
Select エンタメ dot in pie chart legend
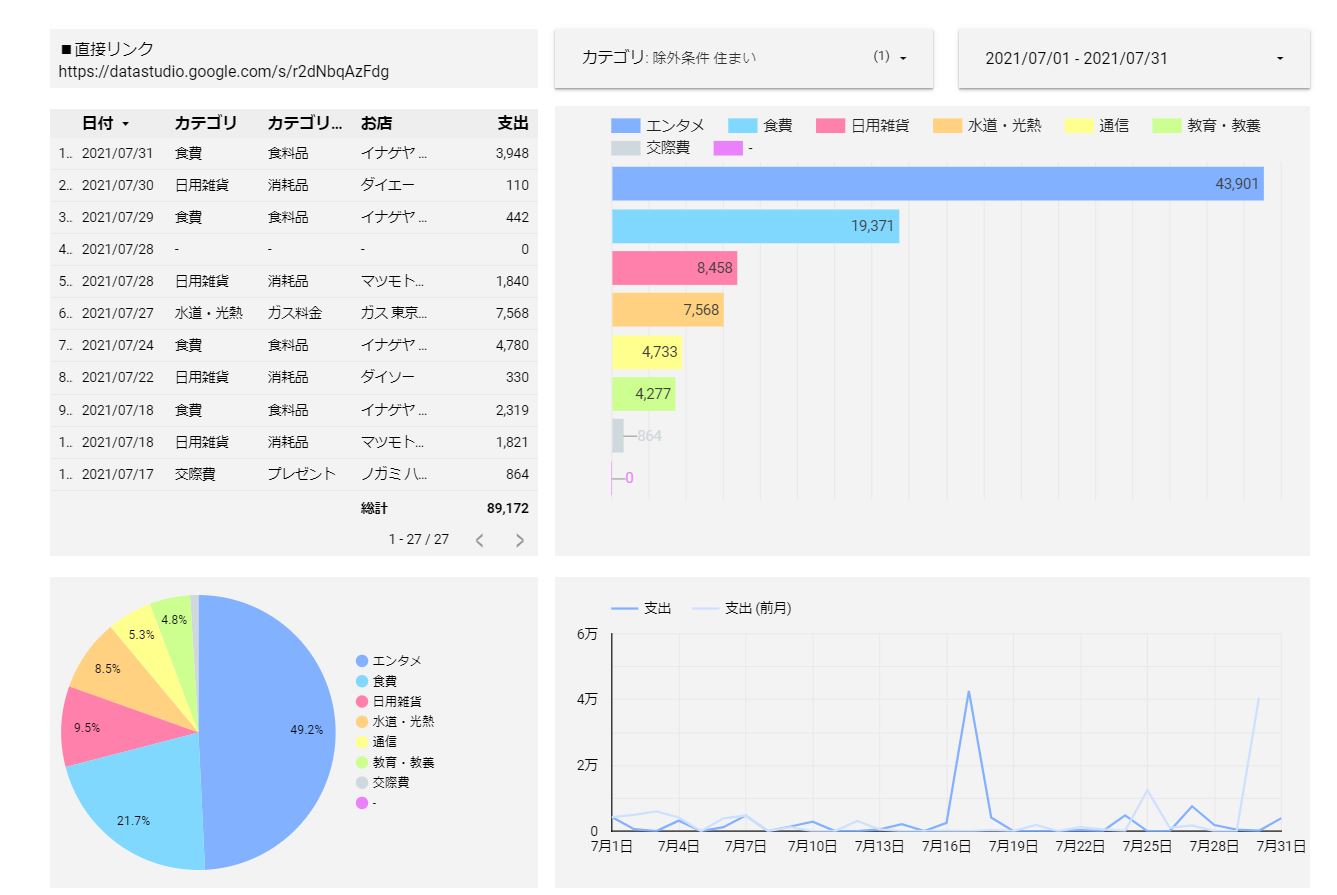point(362,661)
